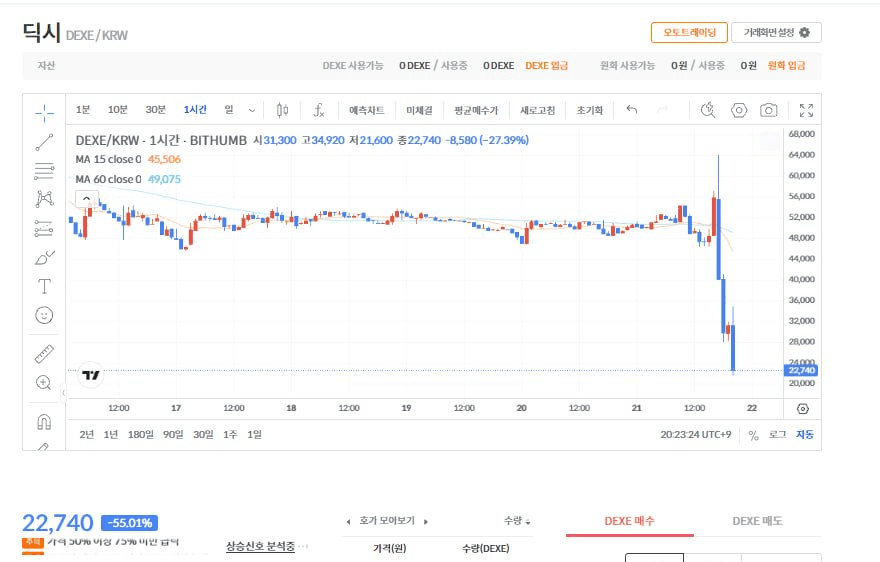Click the 상승신호 분석중 link
Image resolution: width=880 pixels, height=562 pixels.
260,546
